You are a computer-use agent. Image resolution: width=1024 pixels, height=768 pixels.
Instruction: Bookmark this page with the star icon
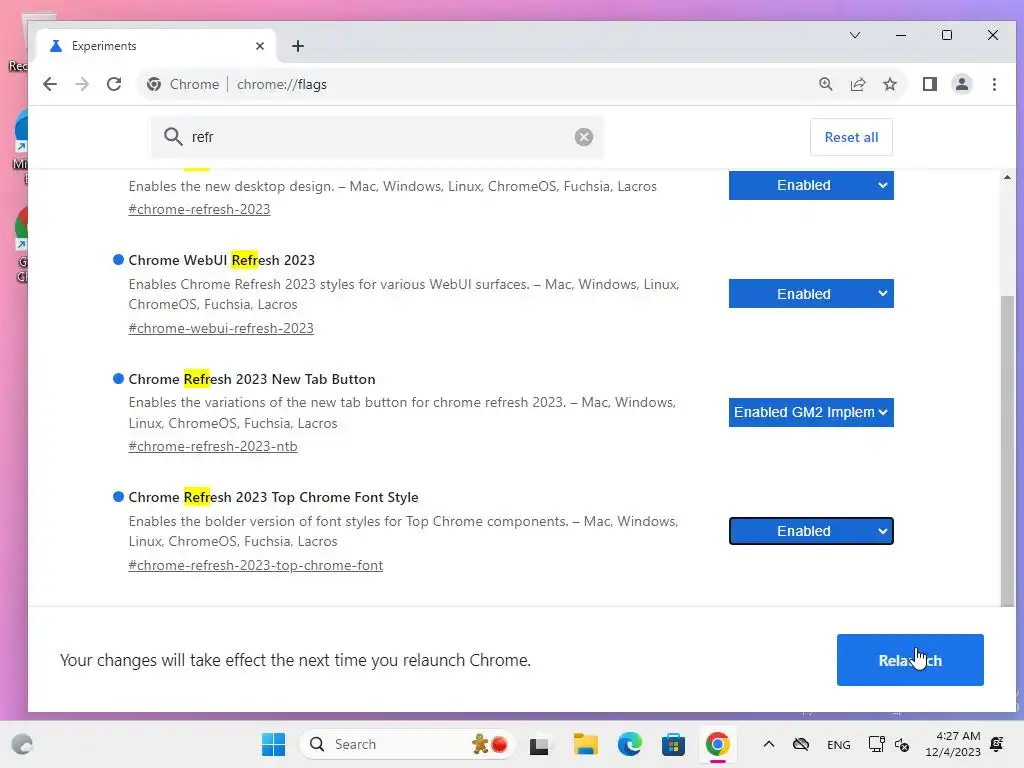pyautogui.click(x=889, y=84)
